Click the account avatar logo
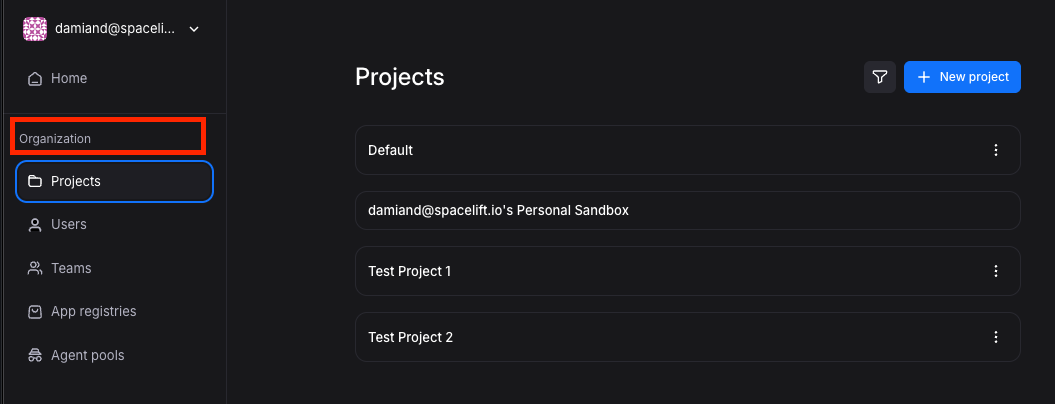 point(35,29)
